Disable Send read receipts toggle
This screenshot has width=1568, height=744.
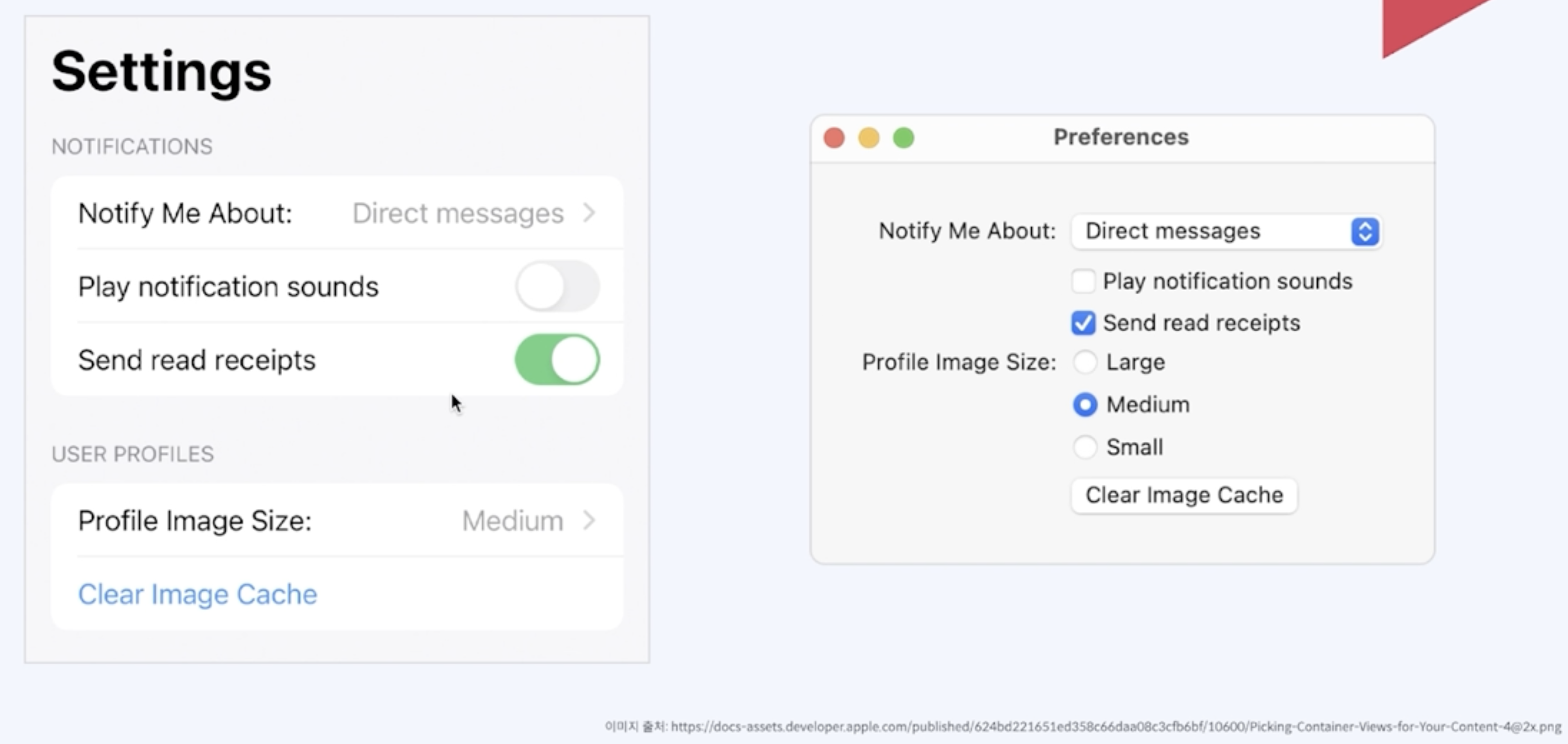pos(557,359)
